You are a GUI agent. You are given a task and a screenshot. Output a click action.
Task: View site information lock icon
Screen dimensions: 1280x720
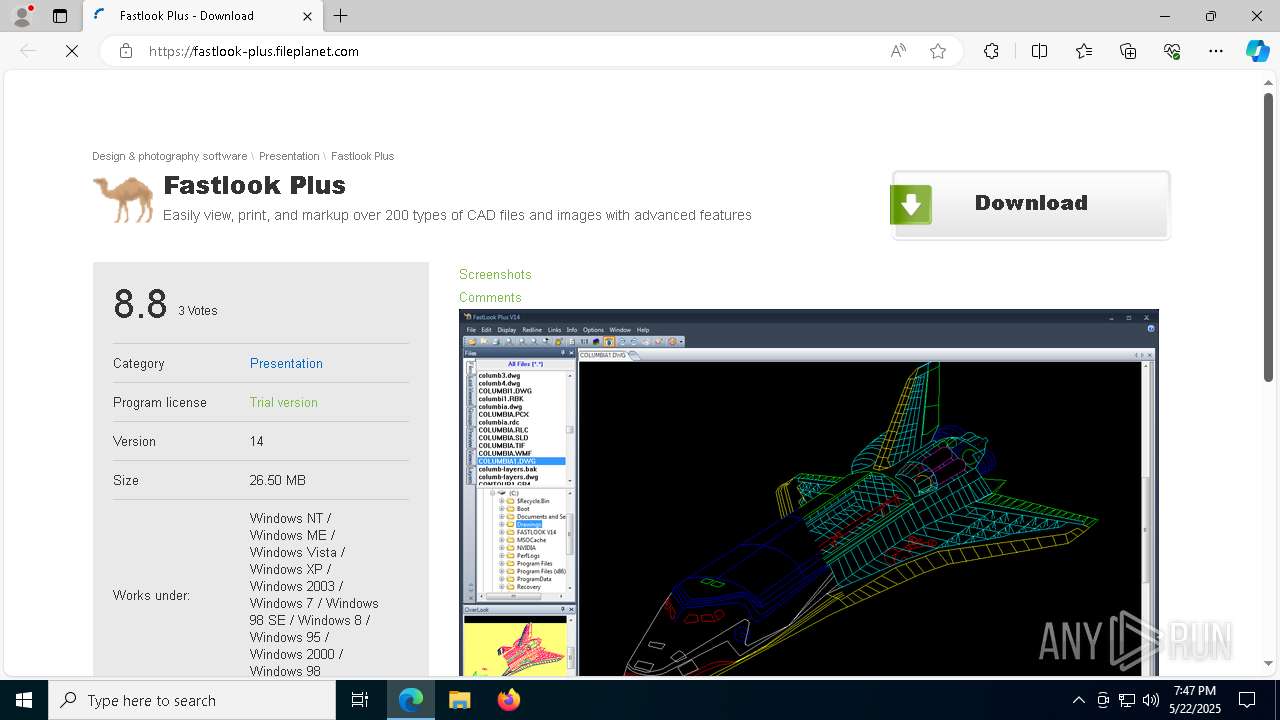(x=126, y=51)
